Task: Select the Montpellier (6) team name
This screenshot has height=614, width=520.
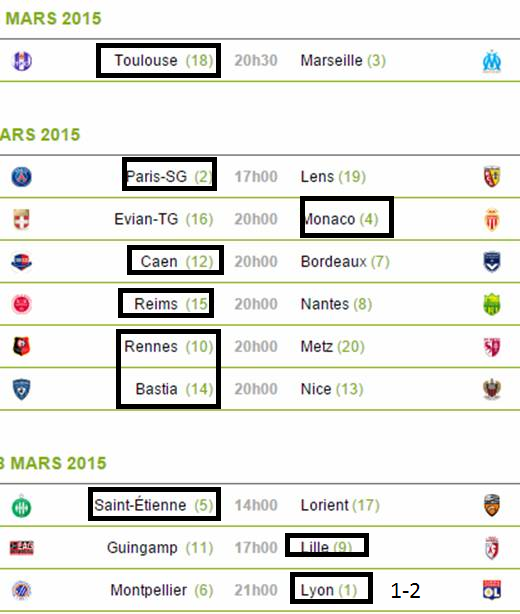Action: tap(162, 590)
